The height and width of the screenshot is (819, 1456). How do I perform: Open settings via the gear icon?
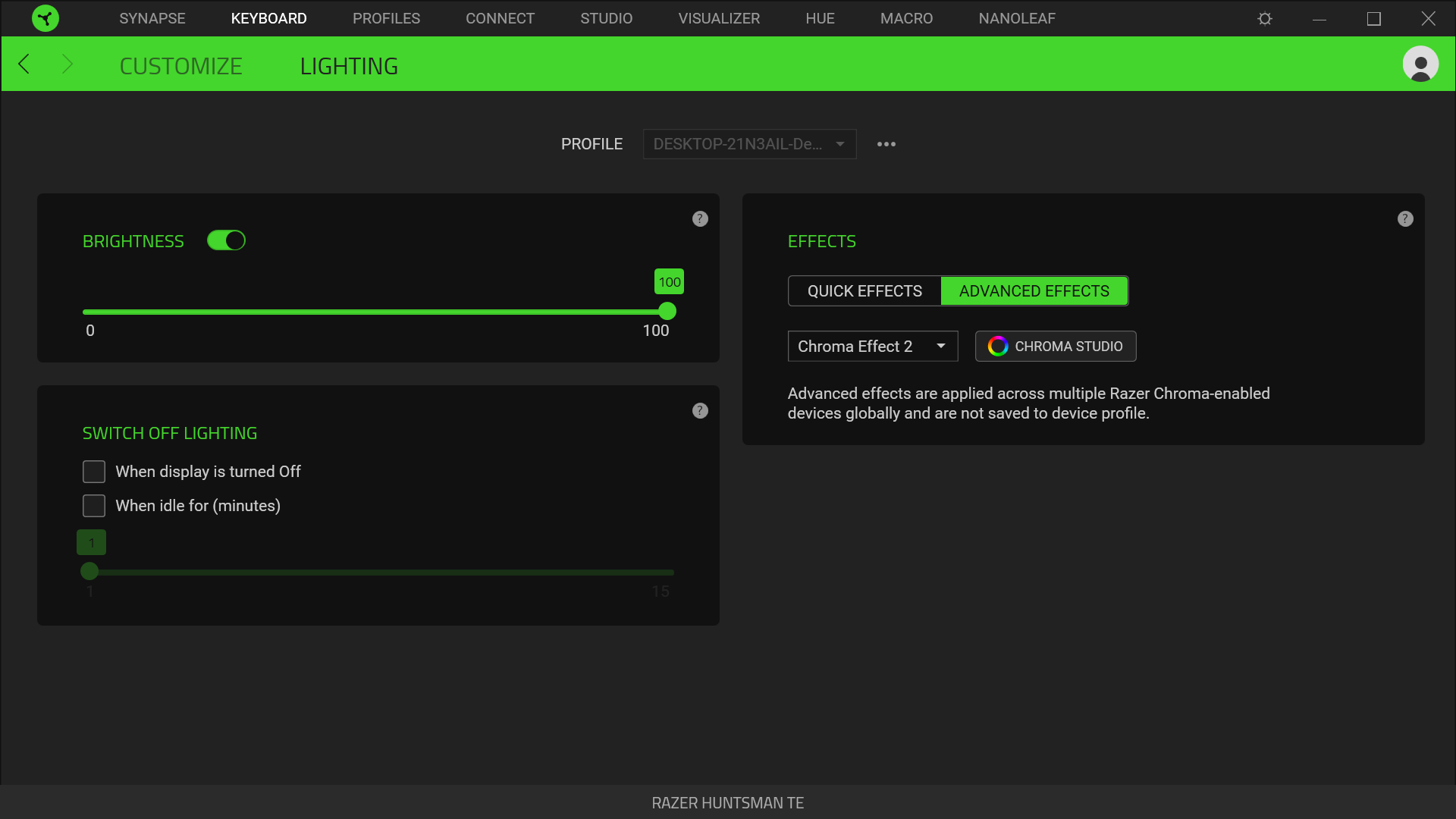click(x=1264, y=18)
